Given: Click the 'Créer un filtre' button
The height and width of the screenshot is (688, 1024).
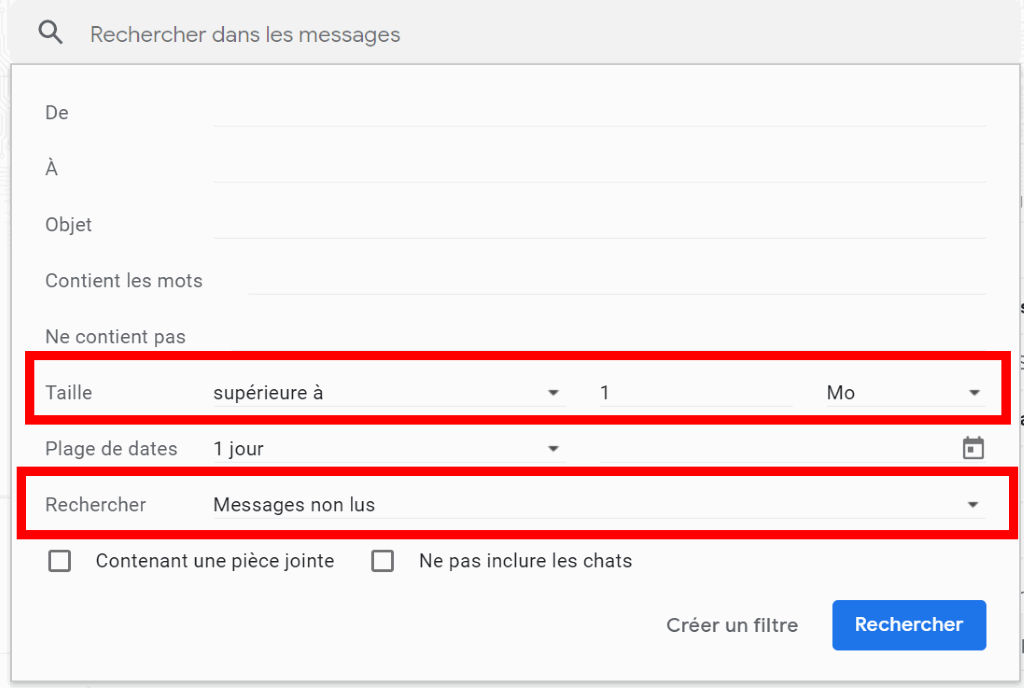Looking at the screenshot, I should (x=732, y=625).
